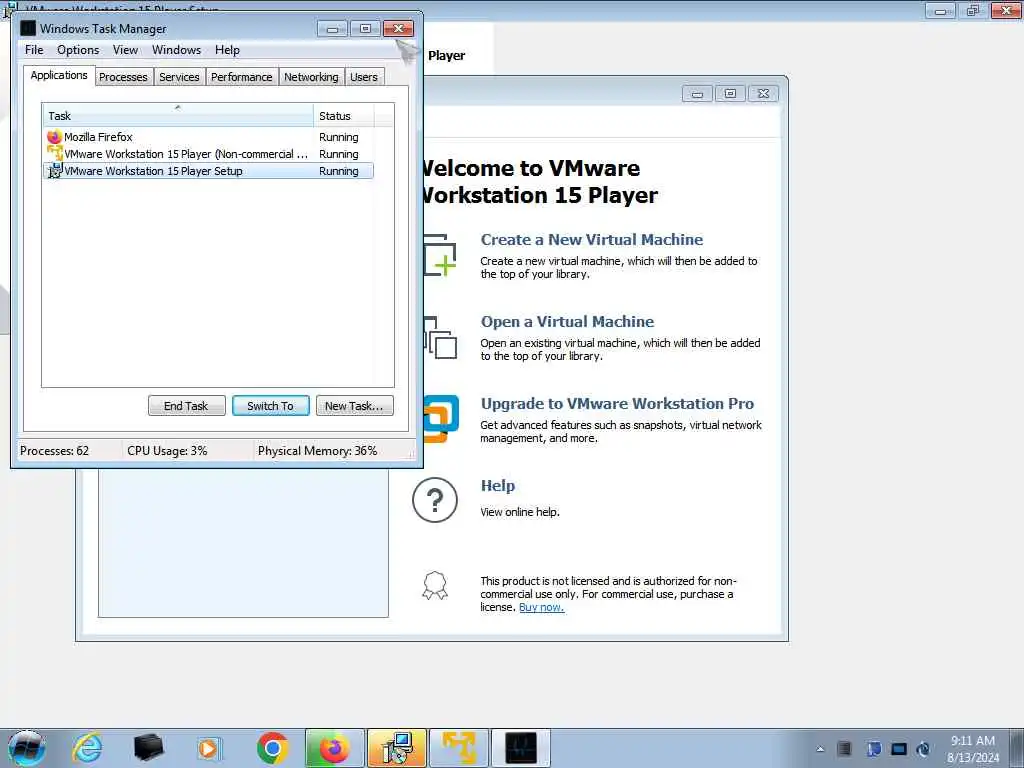Viewport: 1024px width, 768px height.
Task: Select VMware Workstation 15 Player Setup row
Action: (208, 170)
